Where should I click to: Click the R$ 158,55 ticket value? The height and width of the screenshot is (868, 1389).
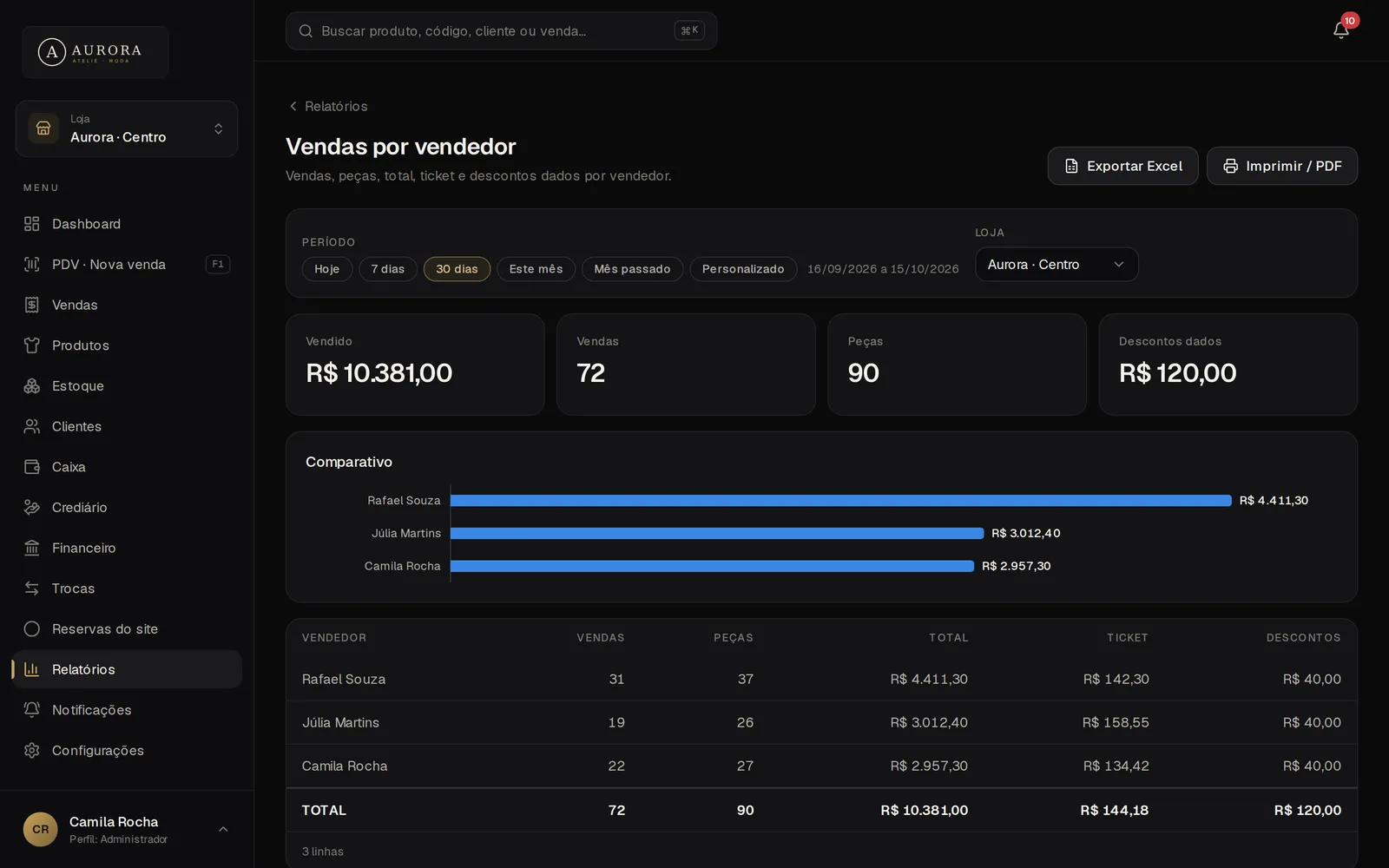click(x=1116, y=723)
